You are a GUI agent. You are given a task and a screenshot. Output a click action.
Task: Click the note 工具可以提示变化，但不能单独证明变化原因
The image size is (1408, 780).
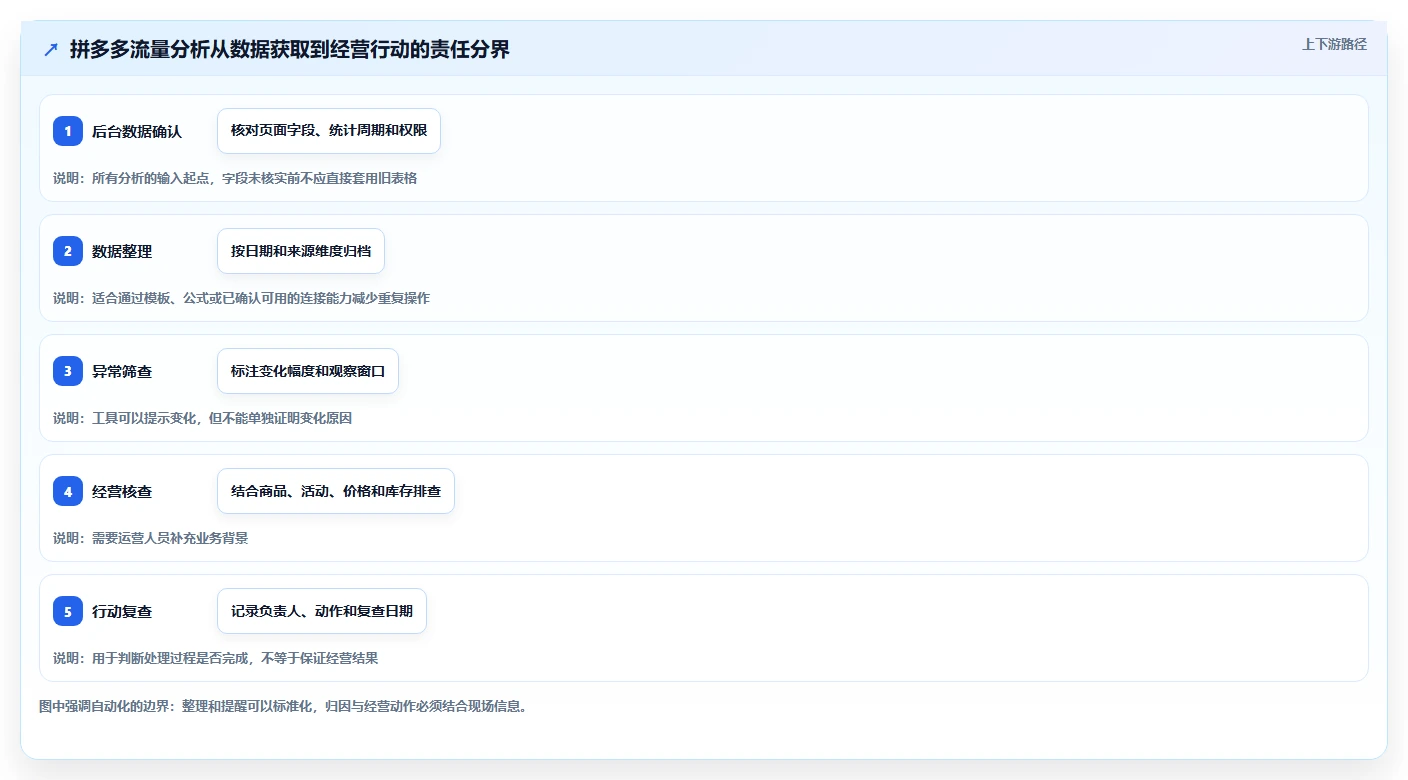[202, 418]
